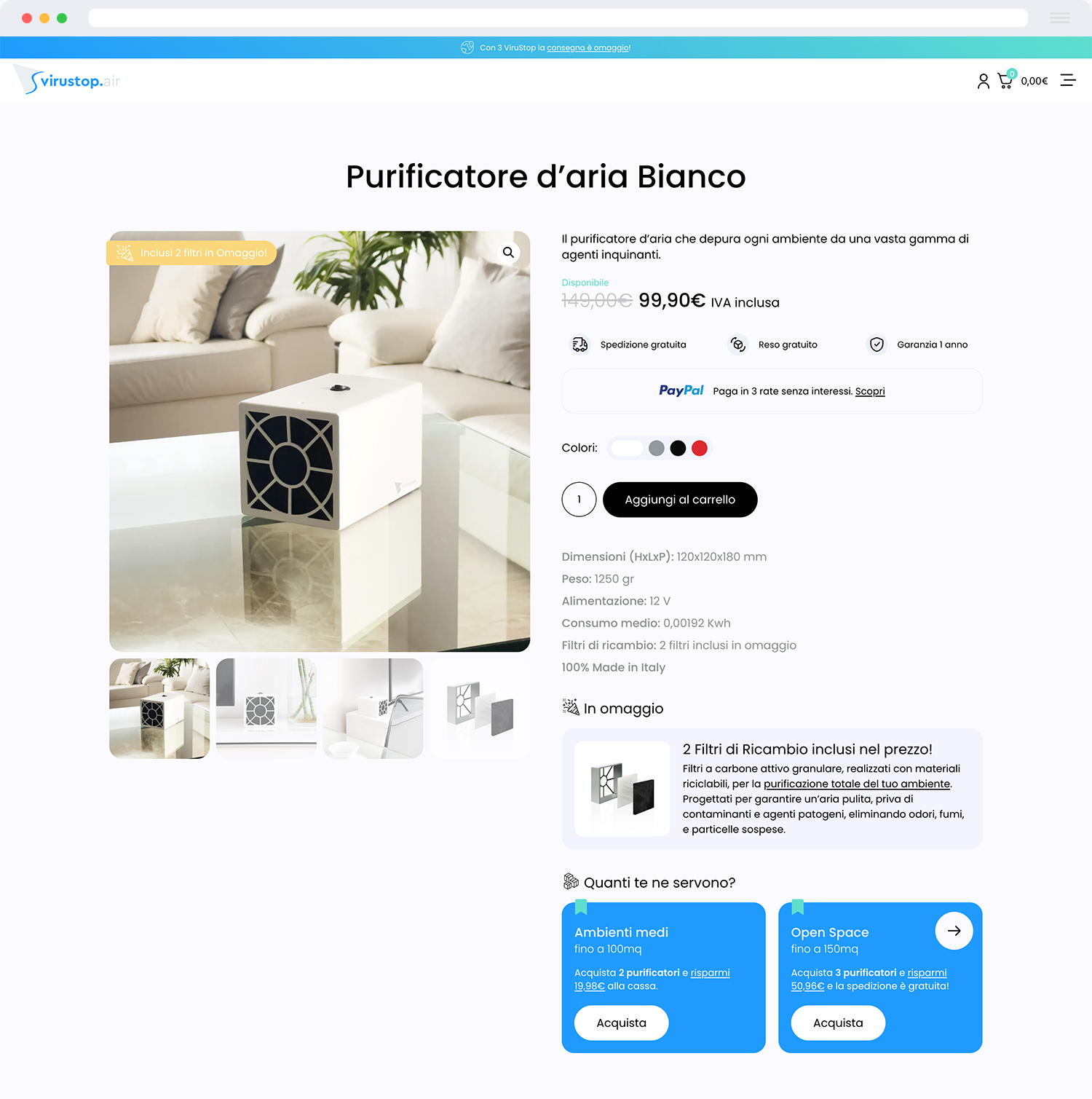1092x1099 pixels.
Task: Click Acquista in Ambienti medi card
Action: pos(621,1023)
